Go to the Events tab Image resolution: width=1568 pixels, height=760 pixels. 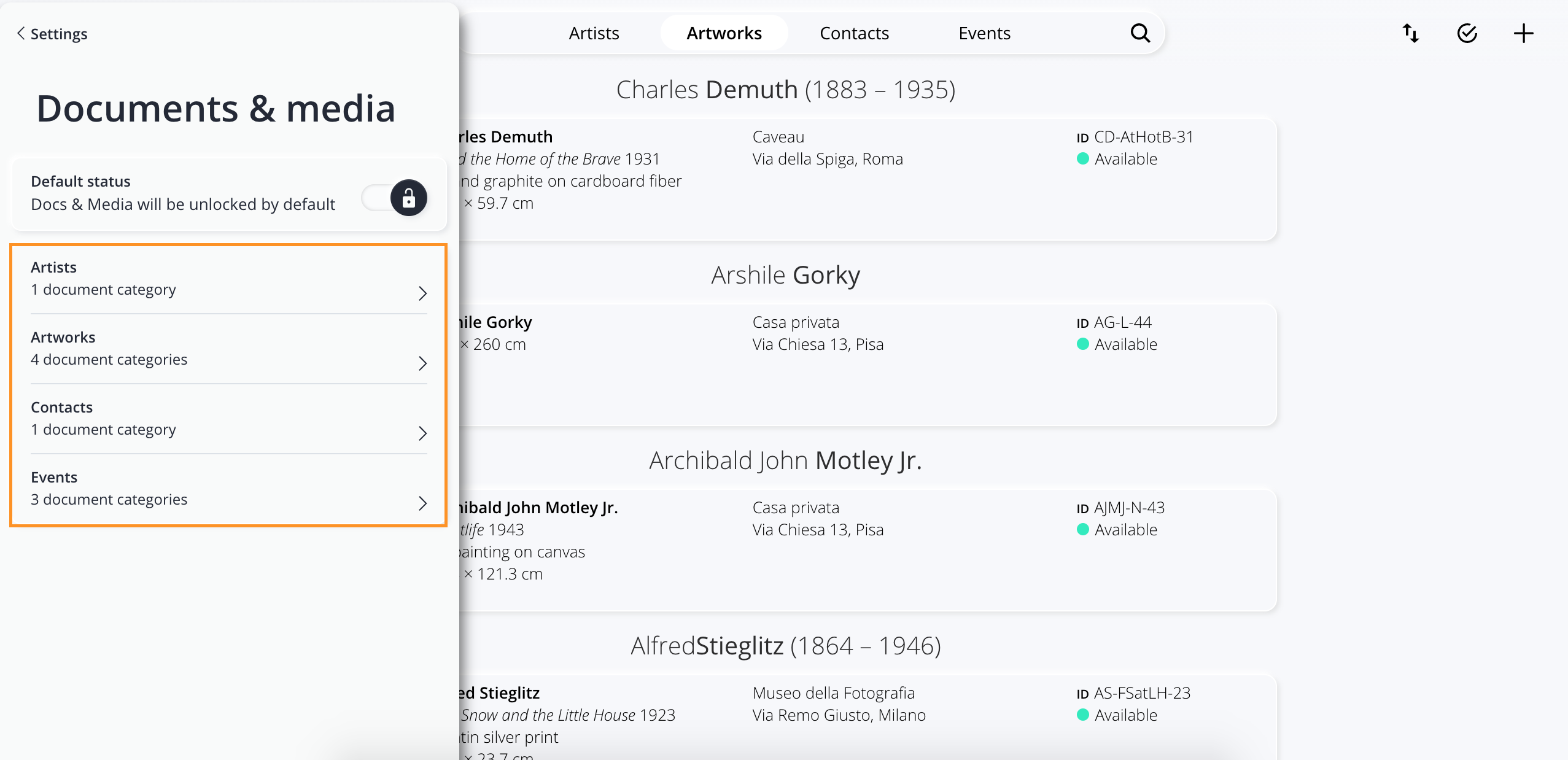(x=984, y=33)
